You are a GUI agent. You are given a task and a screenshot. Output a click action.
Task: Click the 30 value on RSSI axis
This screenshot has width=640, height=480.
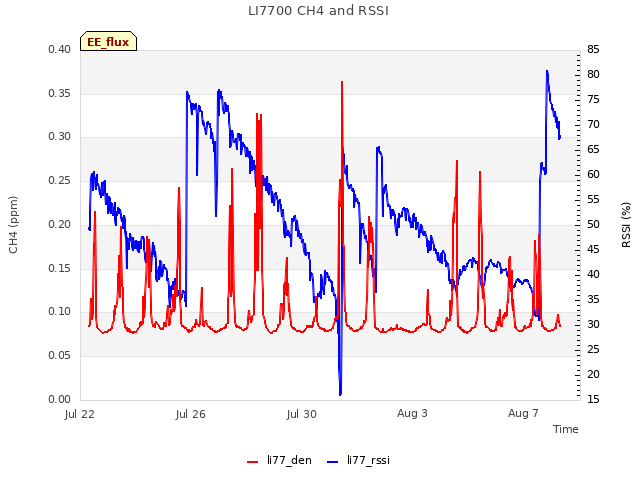coord(593,324)
